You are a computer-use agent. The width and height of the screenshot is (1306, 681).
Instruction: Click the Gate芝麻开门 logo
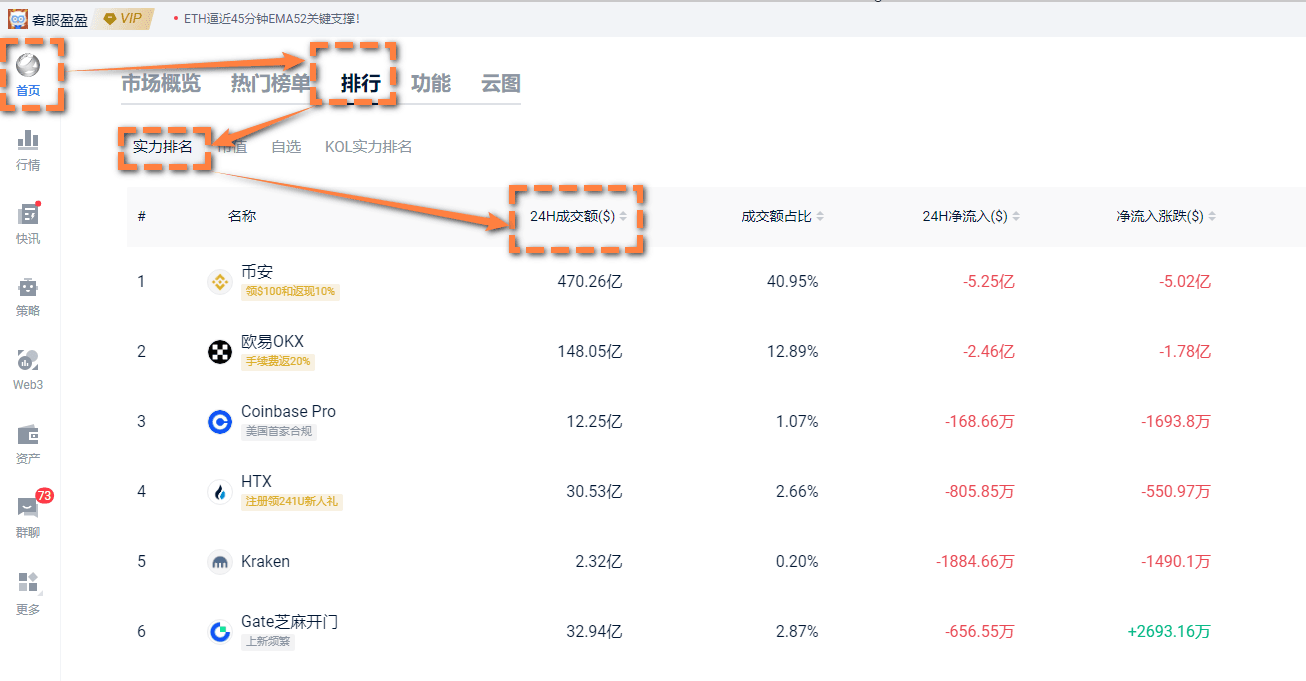(219, 632)
